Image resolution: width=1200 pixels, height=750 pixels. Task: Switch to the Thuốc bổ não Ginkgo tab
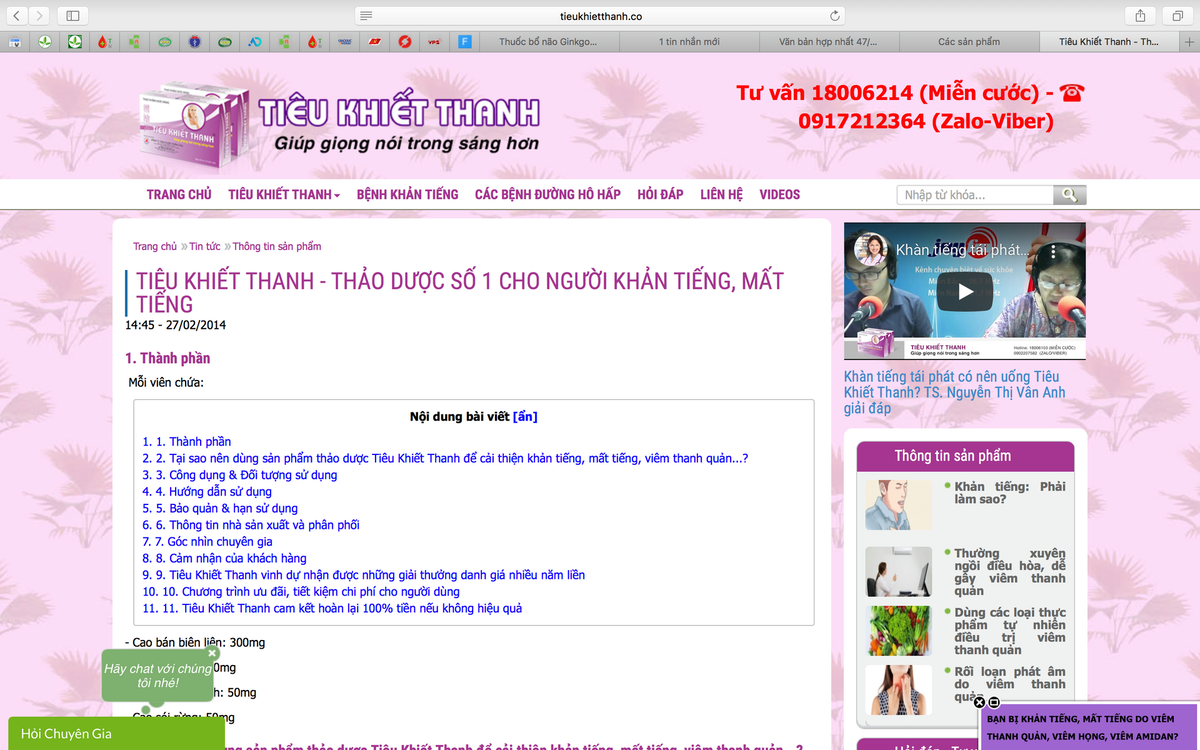[548, 42]
